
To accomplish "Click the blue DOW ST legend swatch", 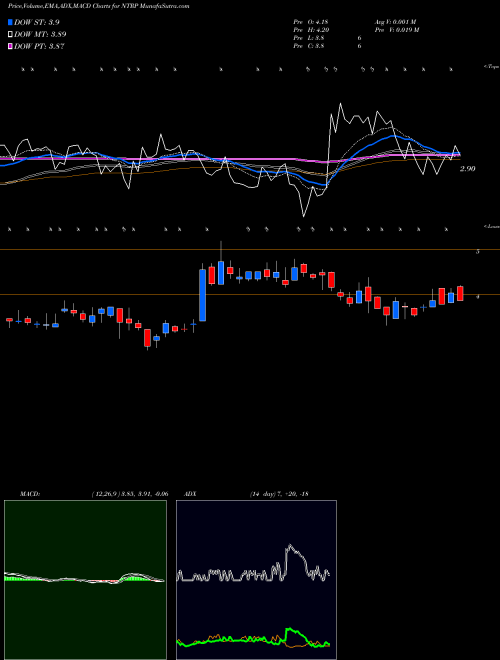I will pyautogui.click(x=10, y=22).
